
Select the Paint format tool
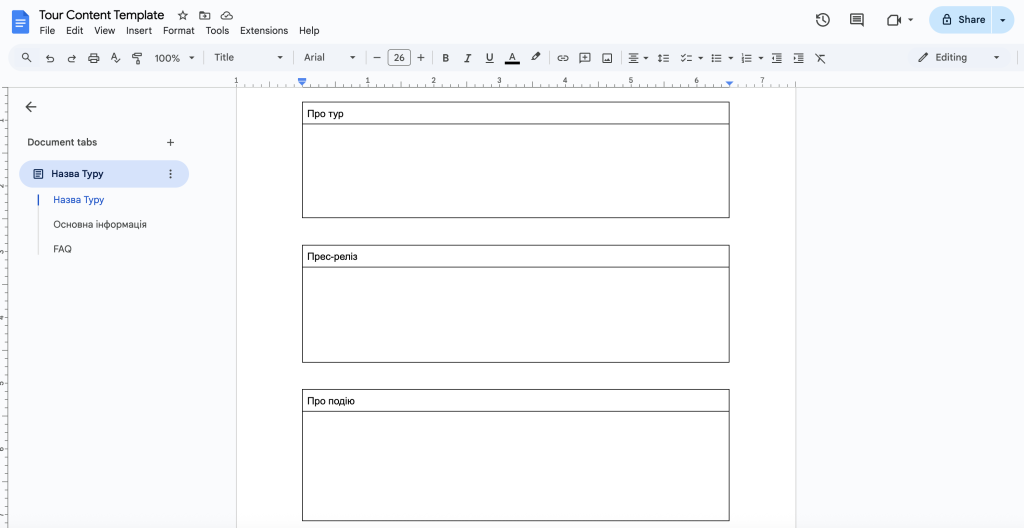(137, 58)
